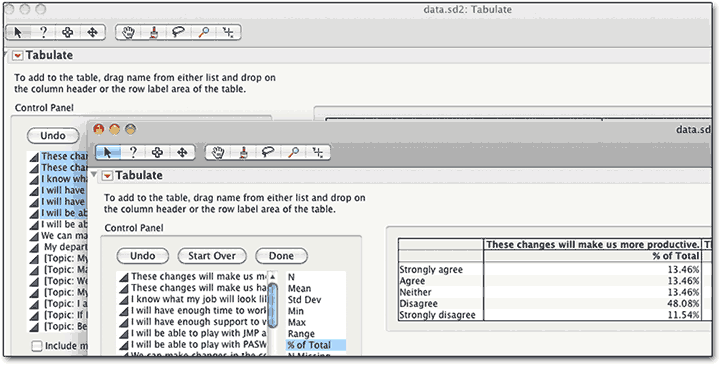Collapse the front Tabulate outline with gray disclosure triangle
720x365 pixels.
pos(94,174)
